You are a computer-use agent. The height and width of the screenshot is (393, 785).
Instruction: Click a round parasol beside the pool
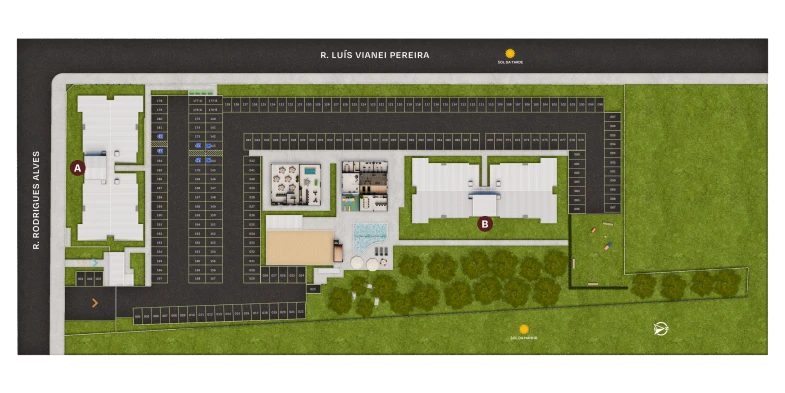click(357, 263)
